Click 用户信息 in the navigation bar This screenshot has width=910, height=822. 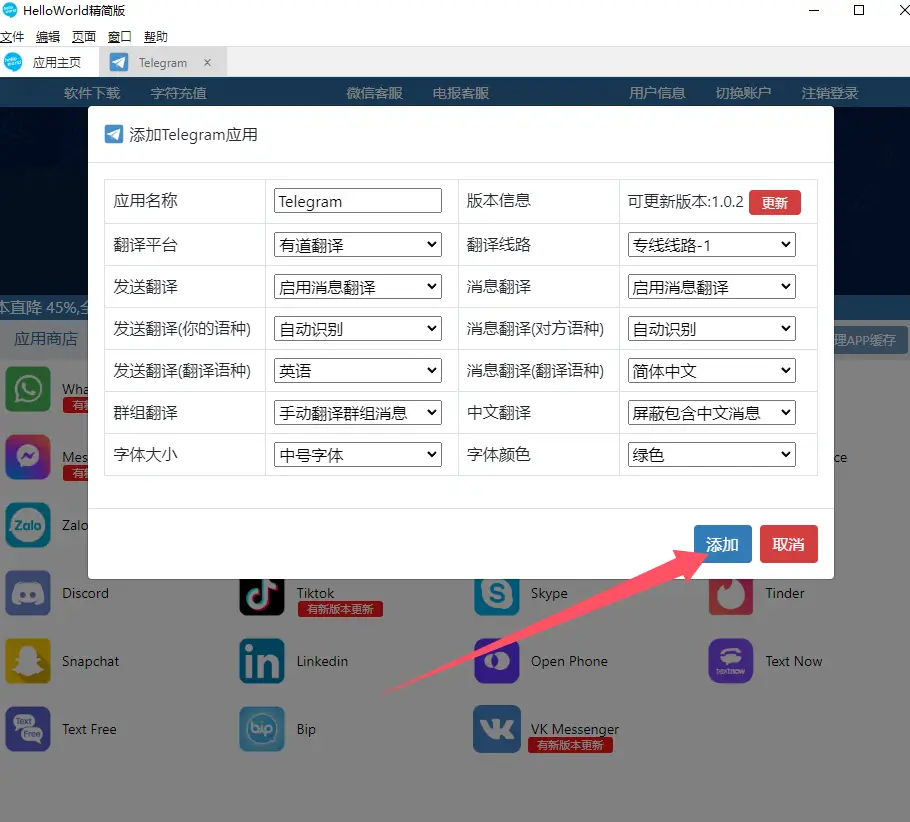[657, 93]
